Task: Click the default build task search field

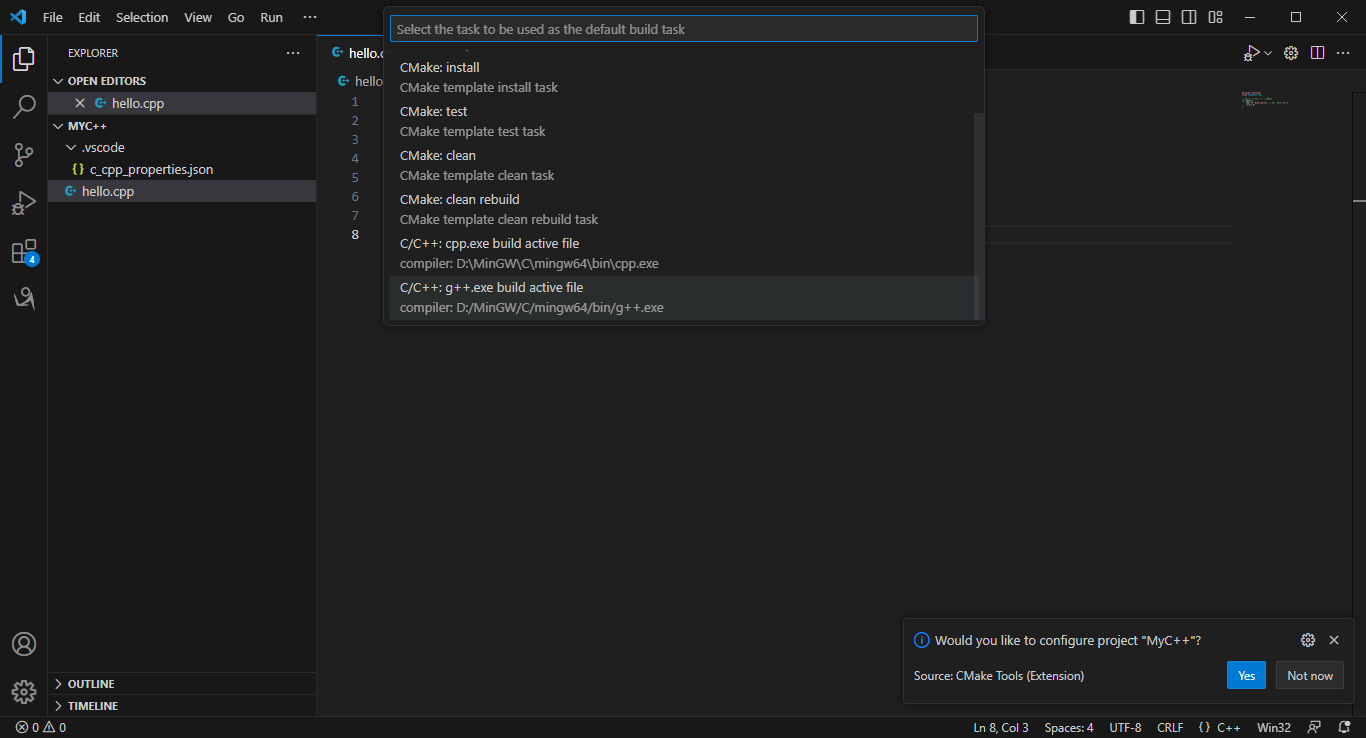Action: pyautogui.click(x=684, y=29)
